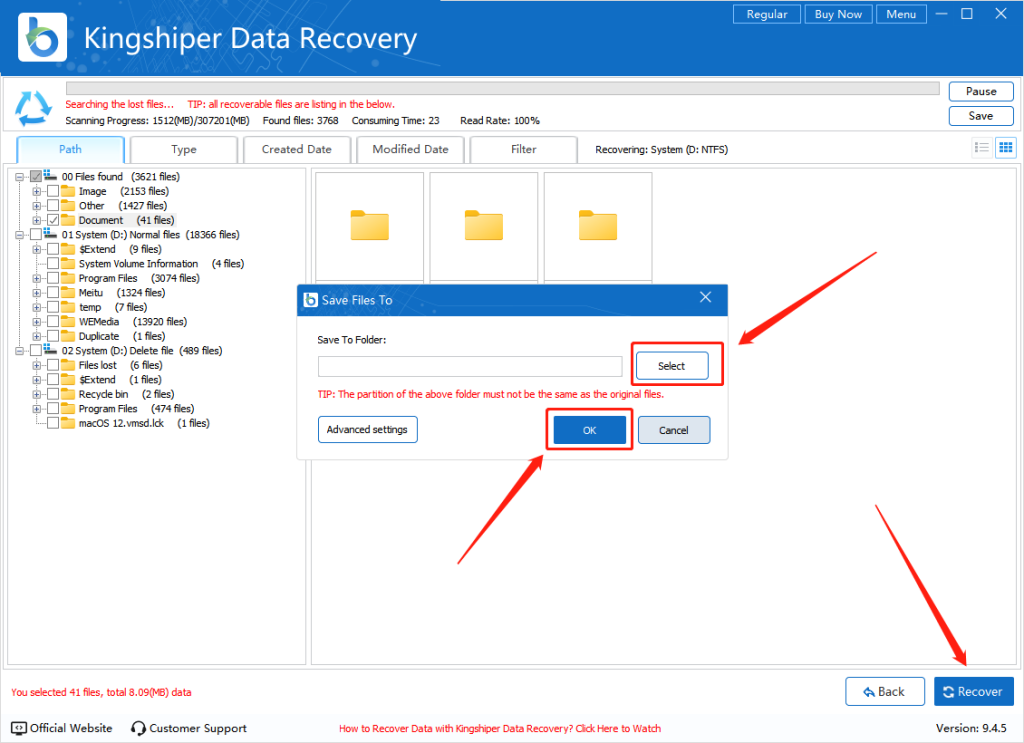The width and height of the screenshot is (1024, 743).
Task: Open the Menu button in title bar
Action: click(x=901, y=14)
